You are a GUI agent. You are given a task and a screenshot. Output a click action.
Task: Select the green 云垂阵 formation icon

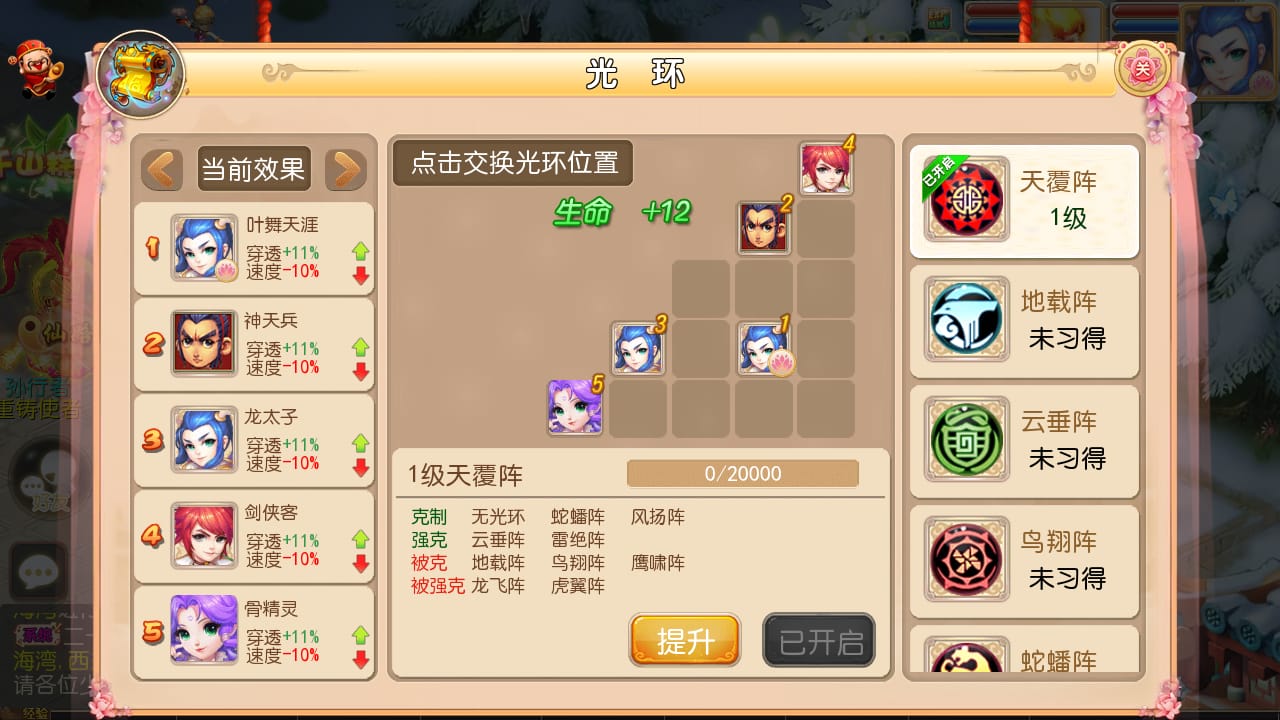click(966, 440)
